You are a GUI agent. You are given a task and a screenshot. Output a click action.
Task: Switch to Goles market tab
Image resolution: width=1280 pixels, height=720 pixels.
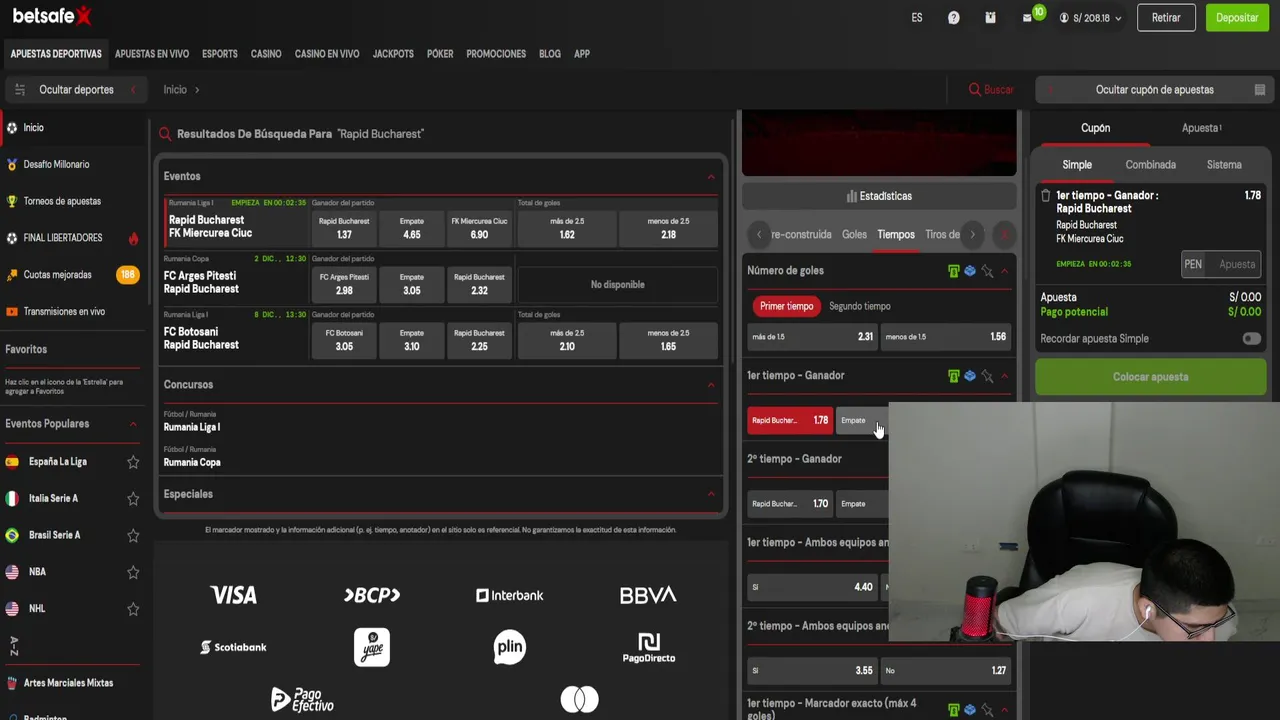pos(854,235)
